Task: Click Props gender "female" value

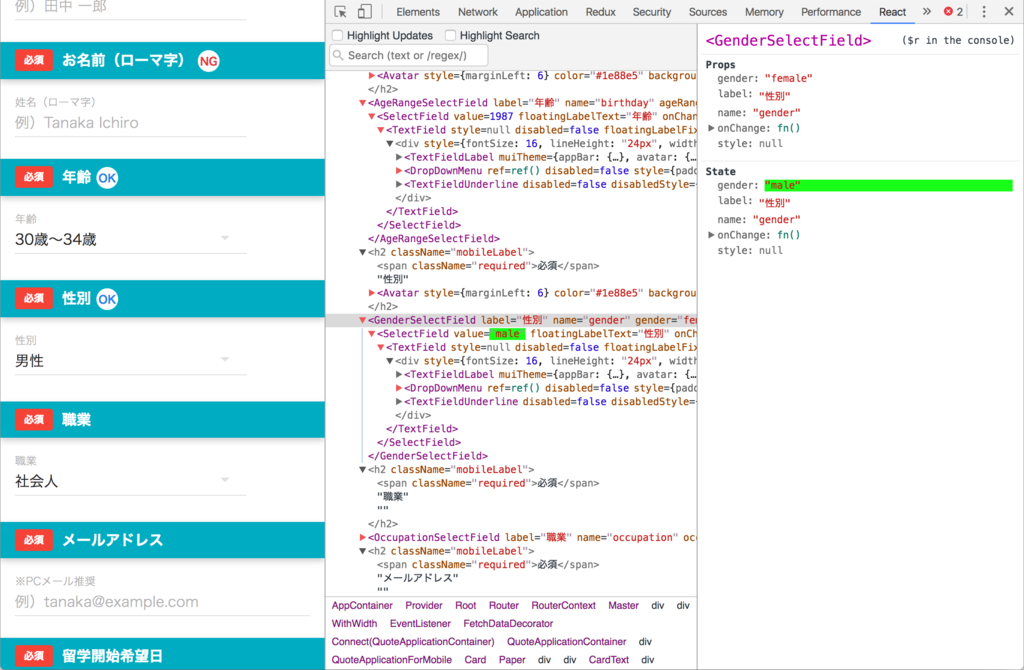Action: click(788, 78)
